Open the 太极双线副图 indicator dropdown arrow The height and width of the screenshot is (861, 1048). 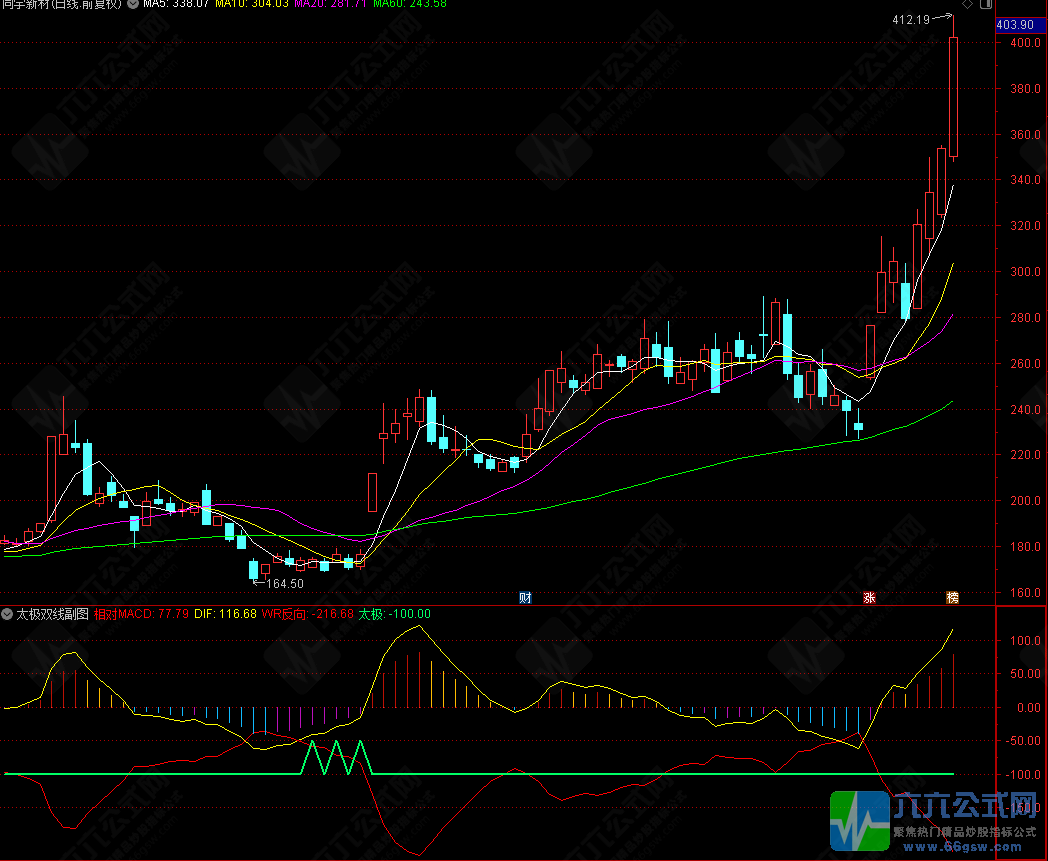[x=7, y=614]
